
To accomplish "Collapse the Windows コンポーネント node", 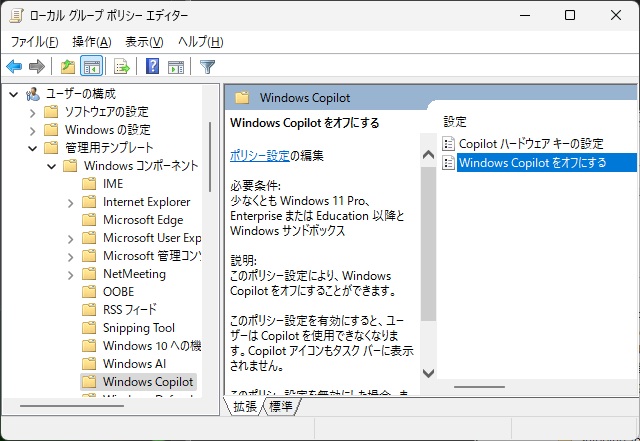I will [x=52, y=166].
